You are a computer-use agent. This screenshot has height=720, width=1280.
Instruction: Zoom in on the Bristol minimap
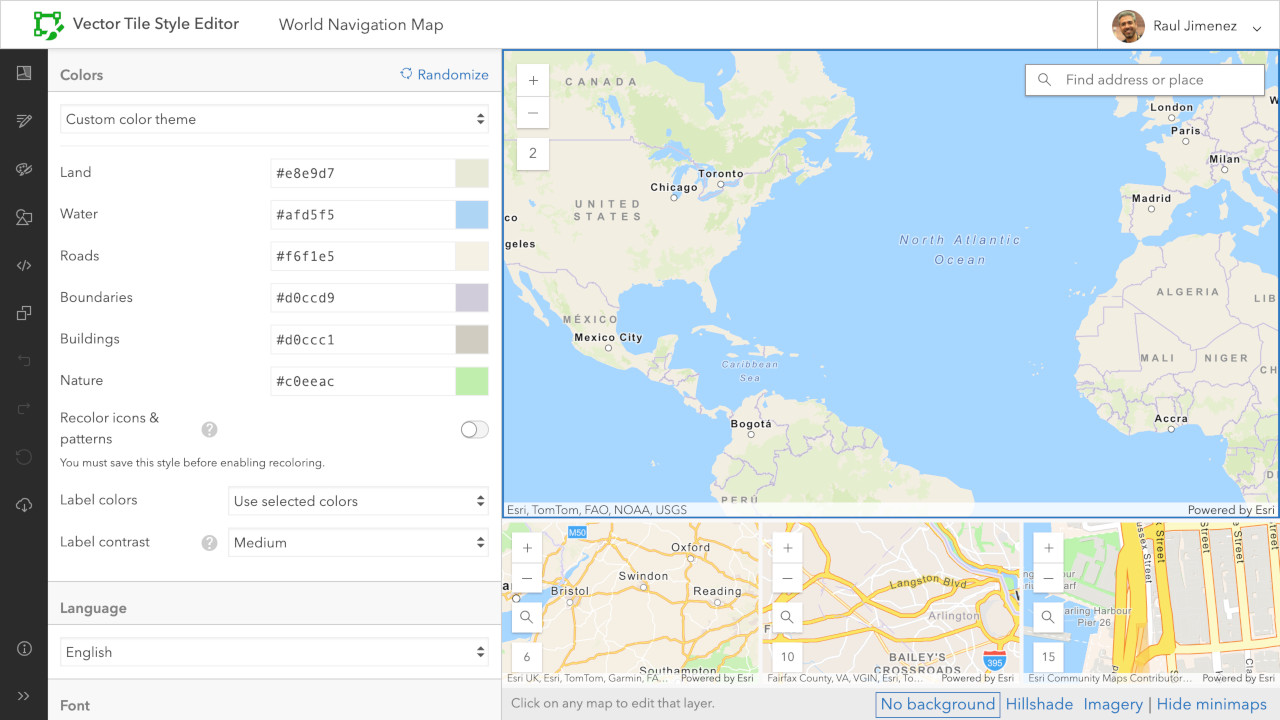[526, 548]
